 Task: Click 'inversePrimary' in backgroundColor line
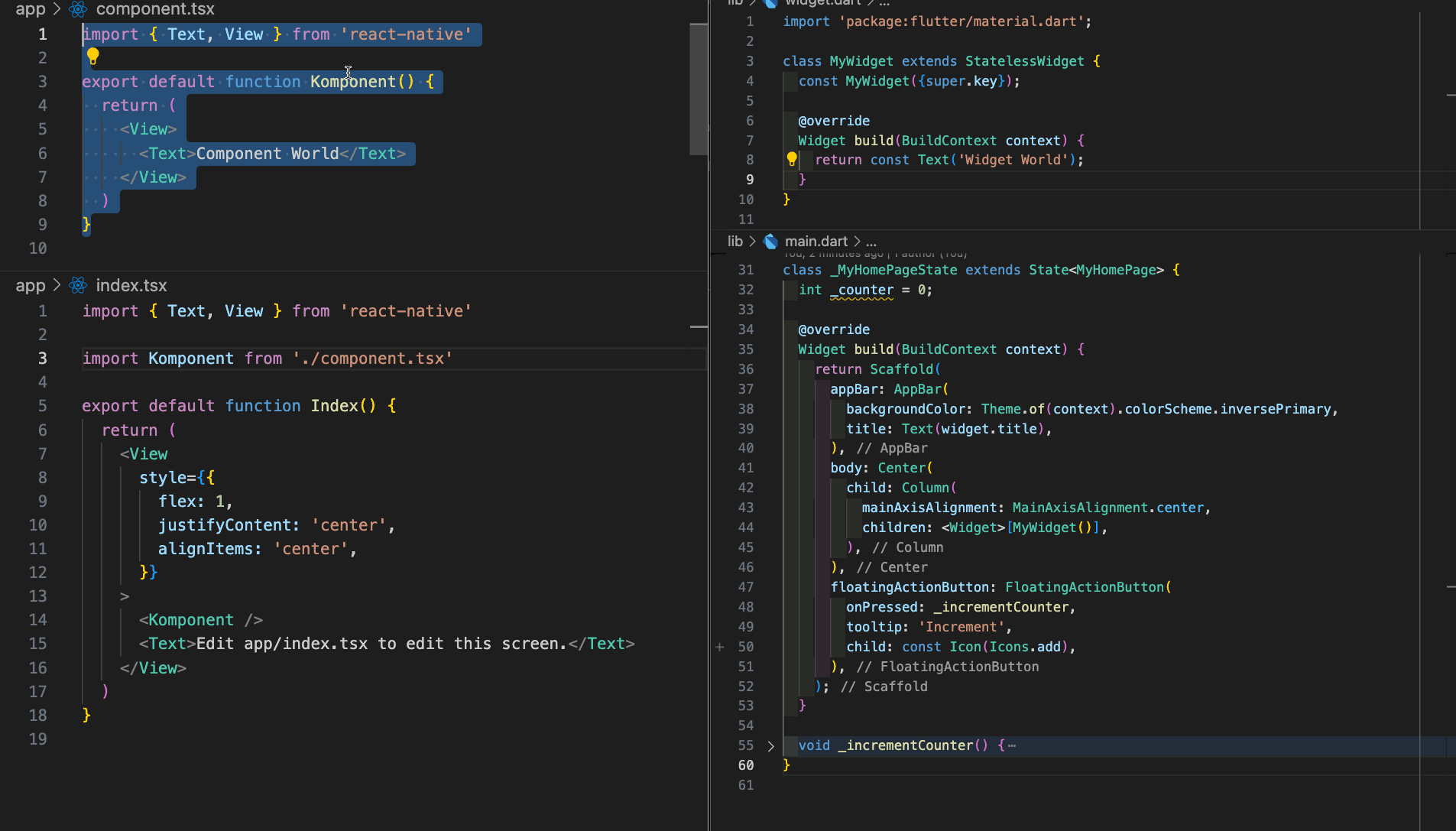(1276, 409)
